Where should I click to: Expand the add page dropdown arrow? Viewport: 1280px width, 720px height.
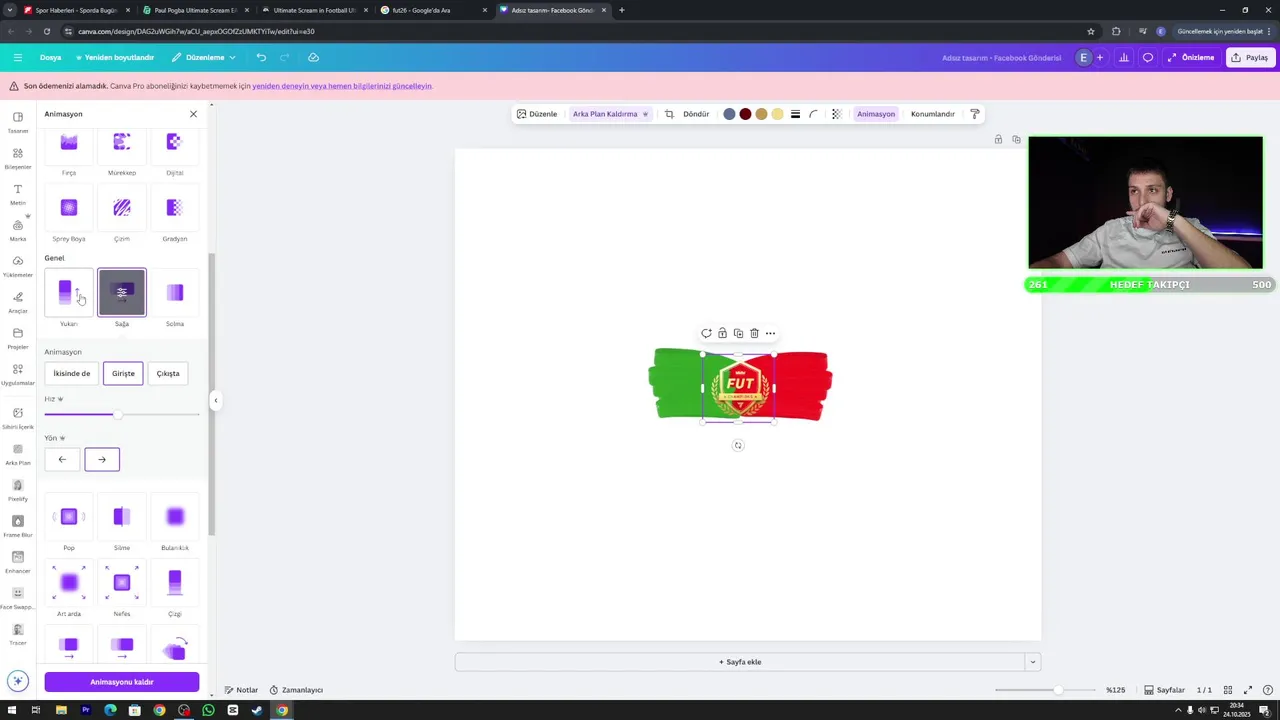coord(1033,662)
